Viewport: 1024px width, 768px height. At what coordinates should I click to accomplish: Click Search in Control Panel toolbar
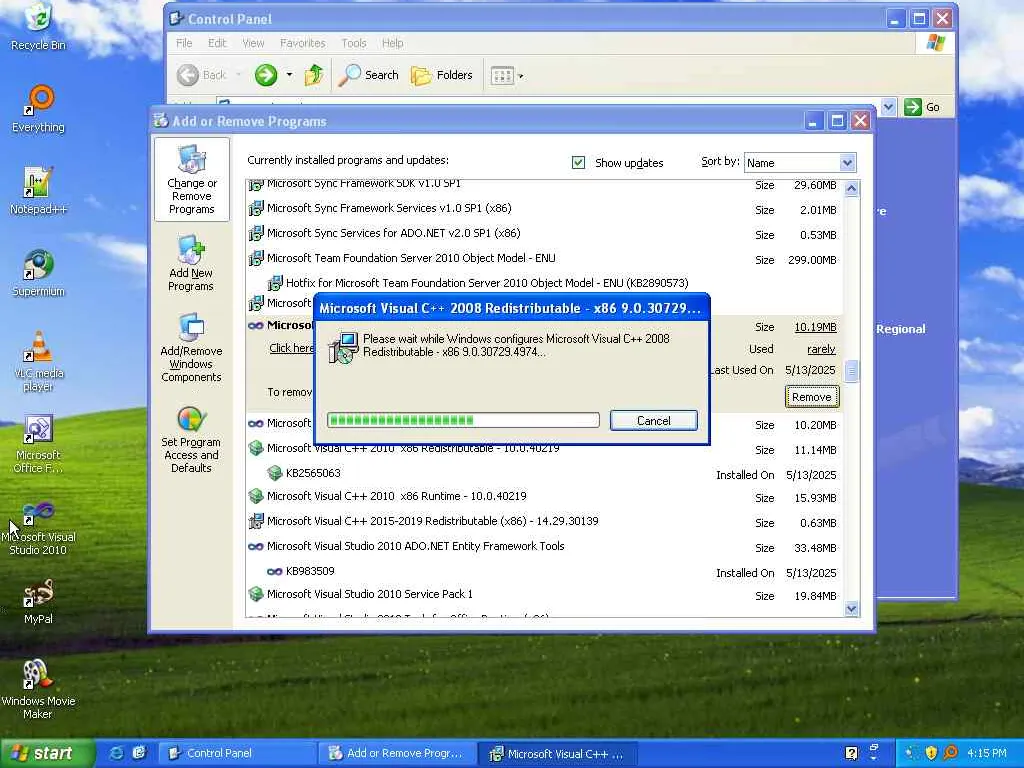click(369, 75)
